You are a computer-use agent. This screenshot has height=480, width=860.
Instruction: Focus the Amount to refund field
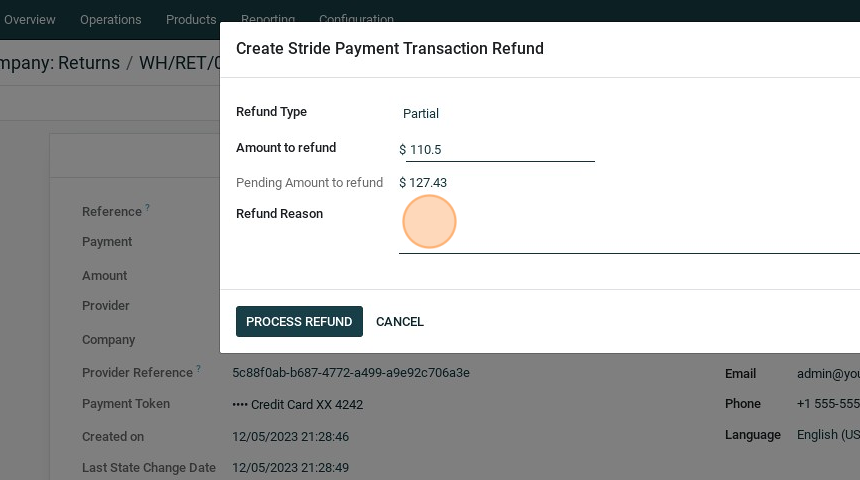pos(500,150)
